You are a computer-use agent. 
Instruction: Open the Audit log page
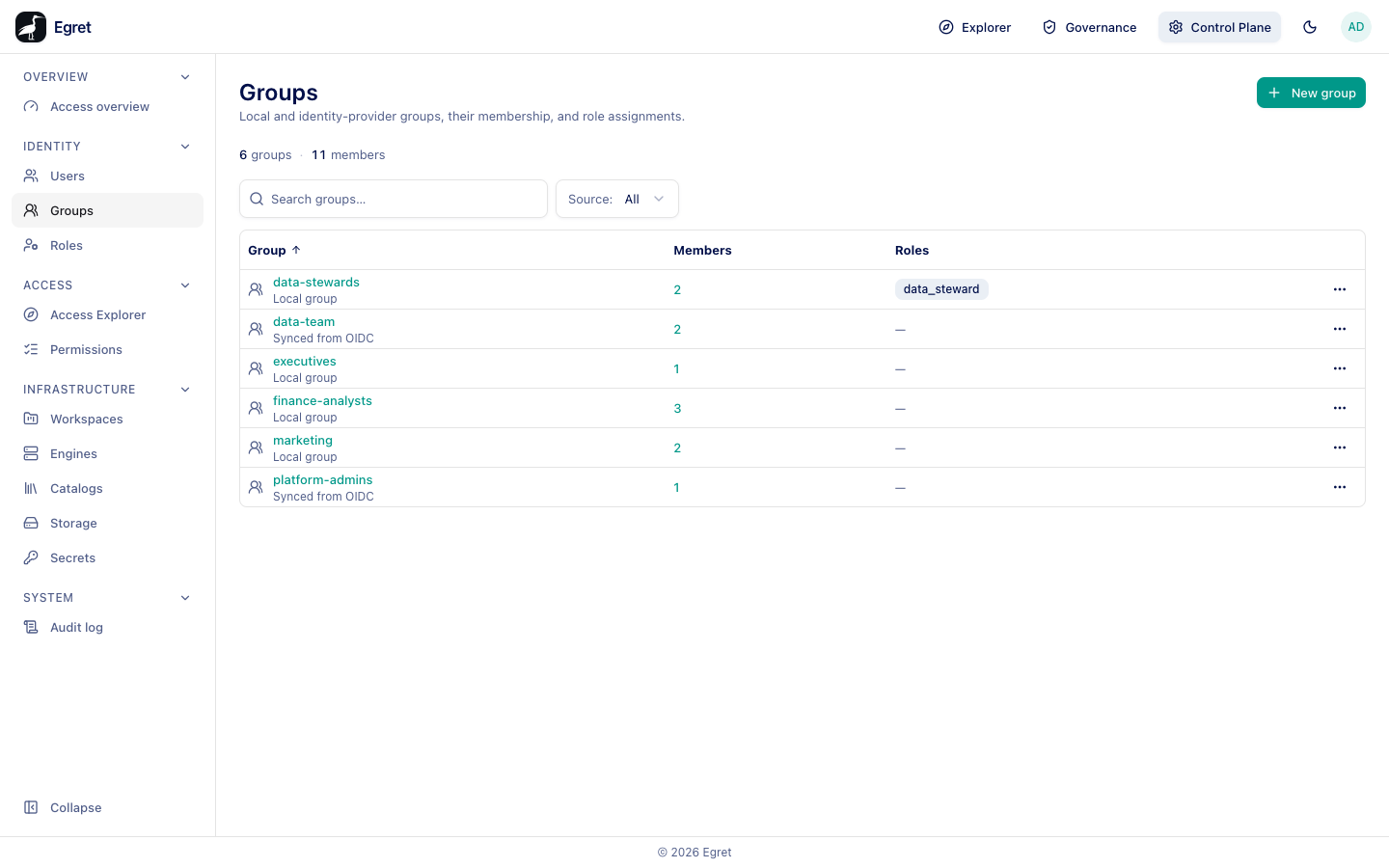107,627
